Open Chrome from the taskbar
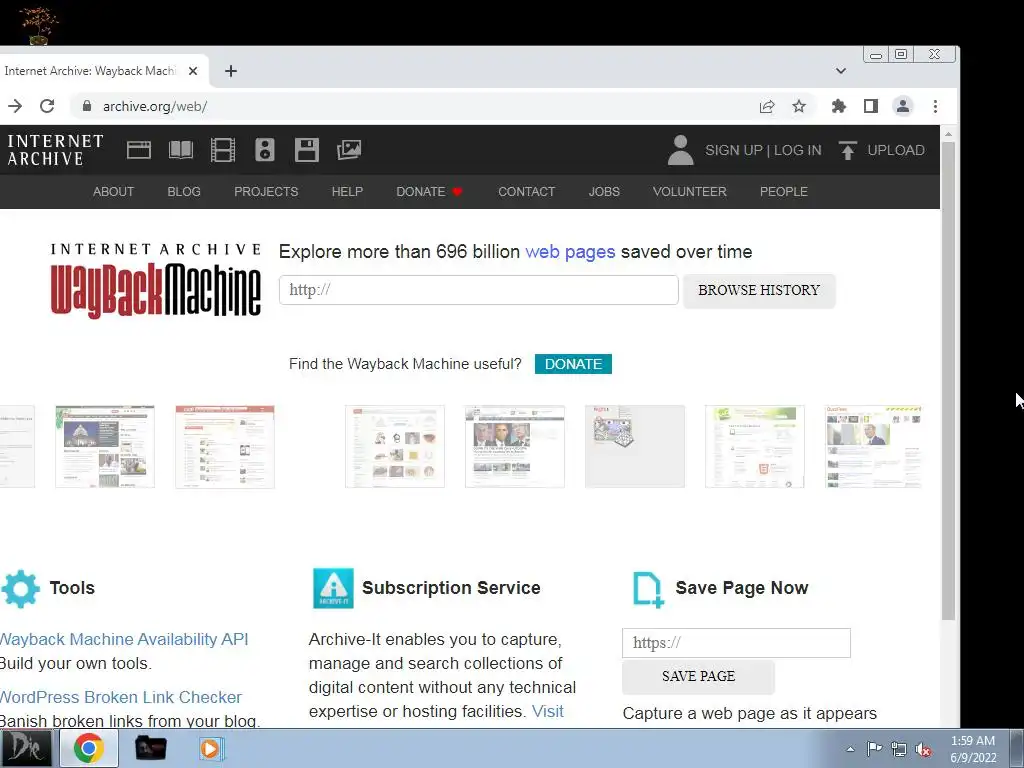 click(x=89, y=748)
